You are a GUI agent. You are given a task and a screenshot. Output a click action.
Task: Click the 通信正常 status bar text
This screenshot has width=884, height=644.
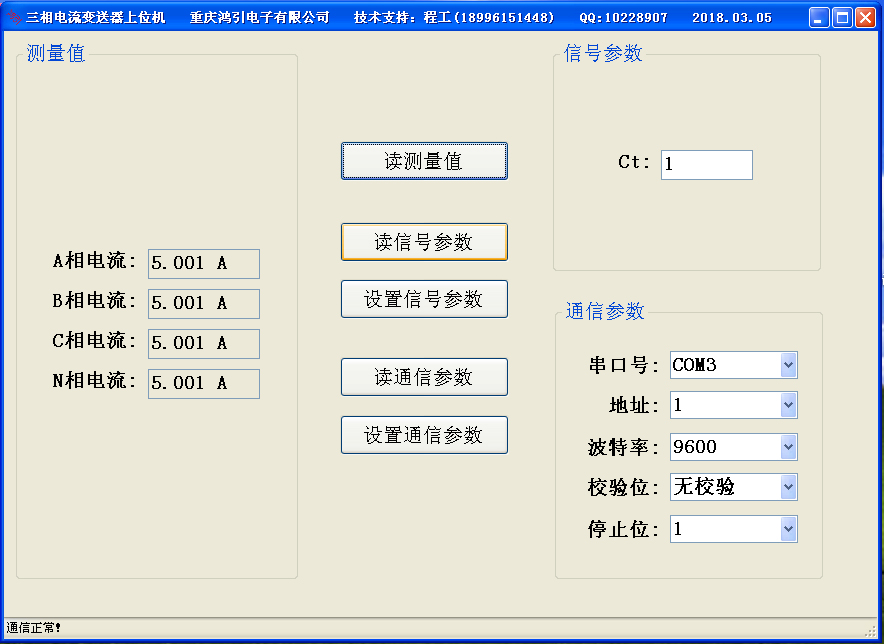tap(33, 627)
